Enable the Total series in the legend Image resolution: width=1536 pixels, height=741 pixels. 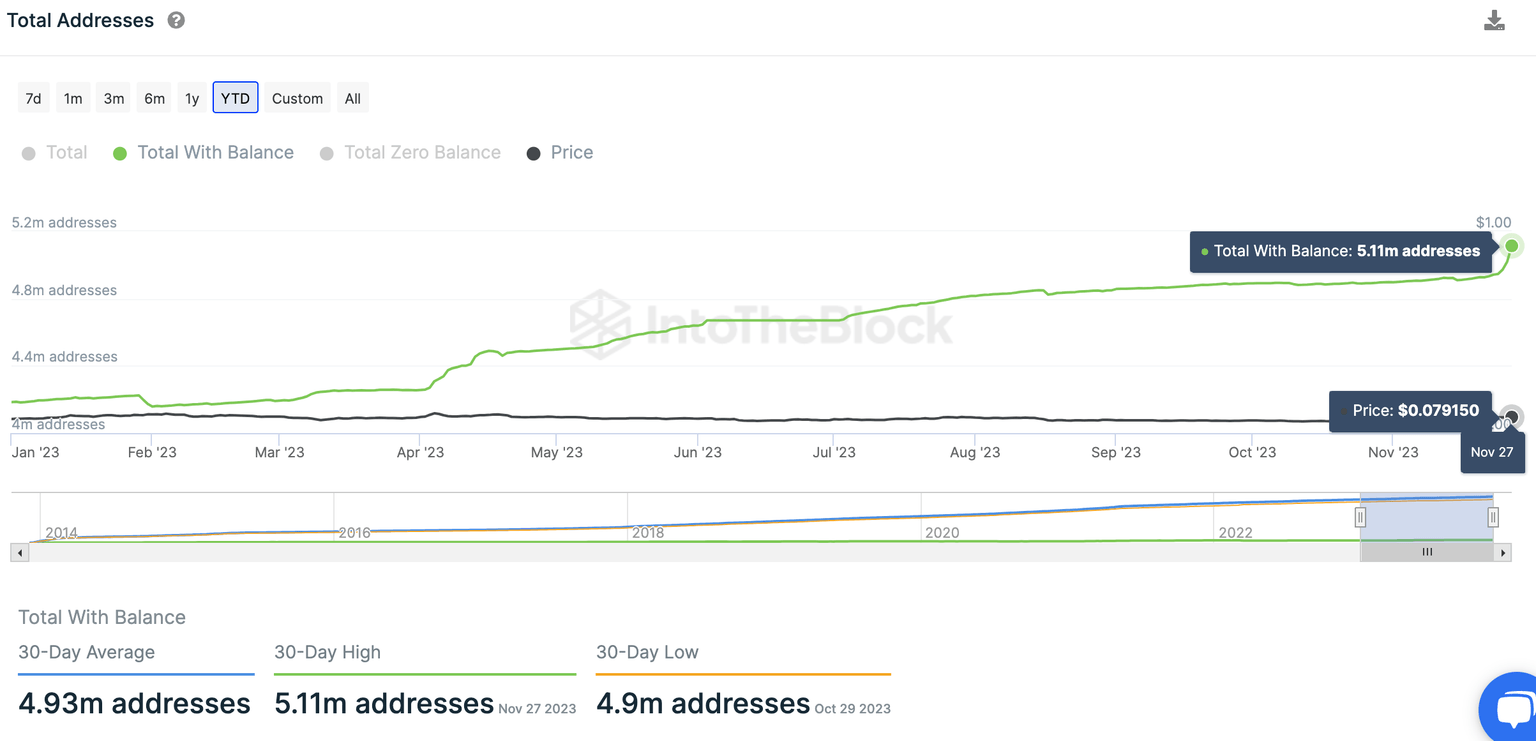(55, 152)
